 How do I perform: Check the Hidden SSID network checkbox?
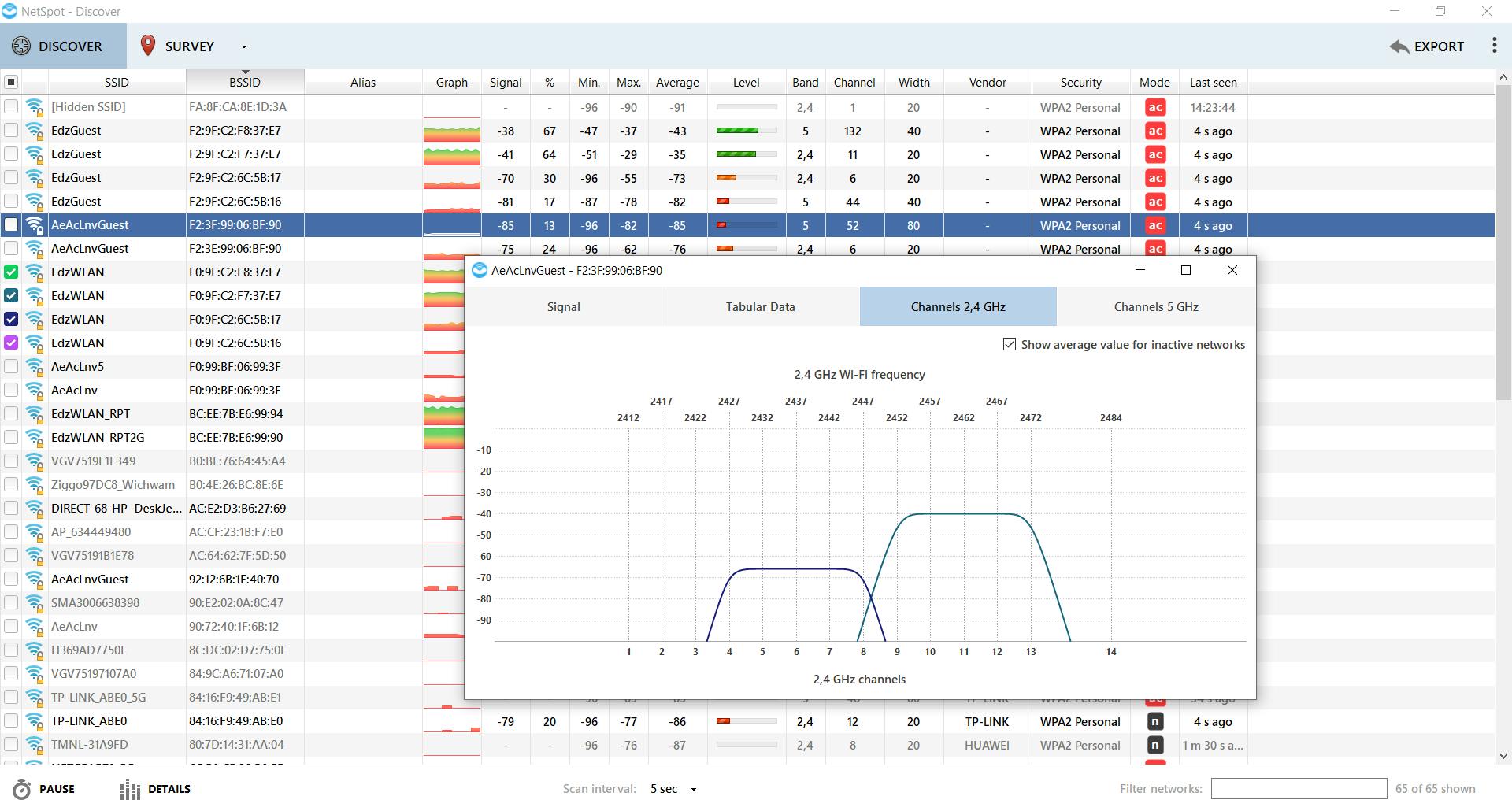point(11,106)
